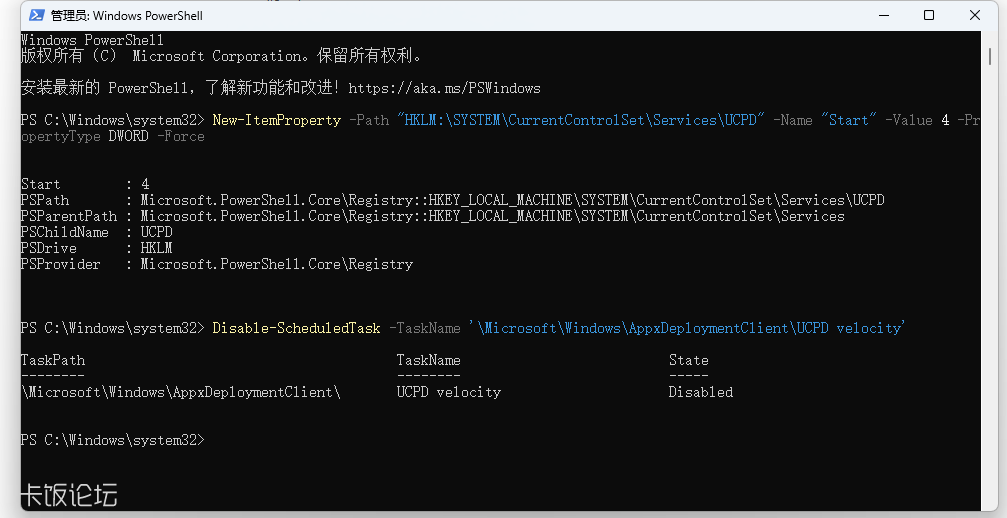Click the PSProvider output row label
Image resolution: width=1007 pixels, height=518 pixels.
coord(60,264)
